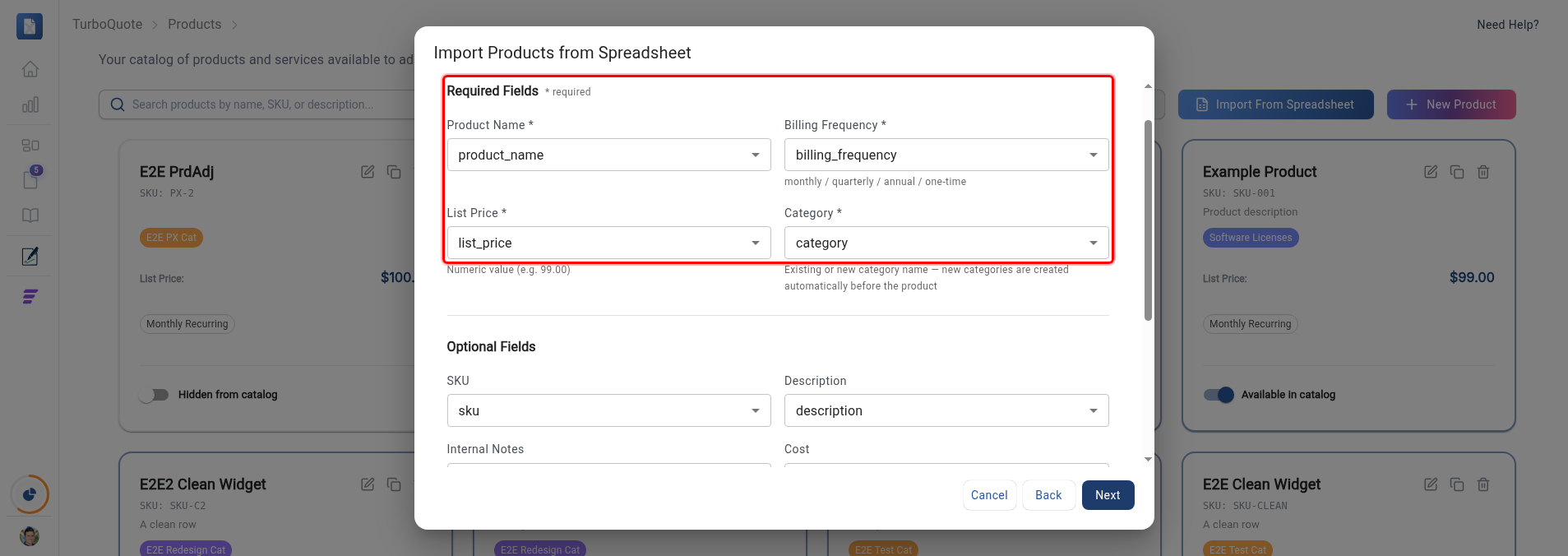The width and height of the screenshot is (1568, 556).
Task: Edit the E2E PrdAdj product
Action: [368, 172]
